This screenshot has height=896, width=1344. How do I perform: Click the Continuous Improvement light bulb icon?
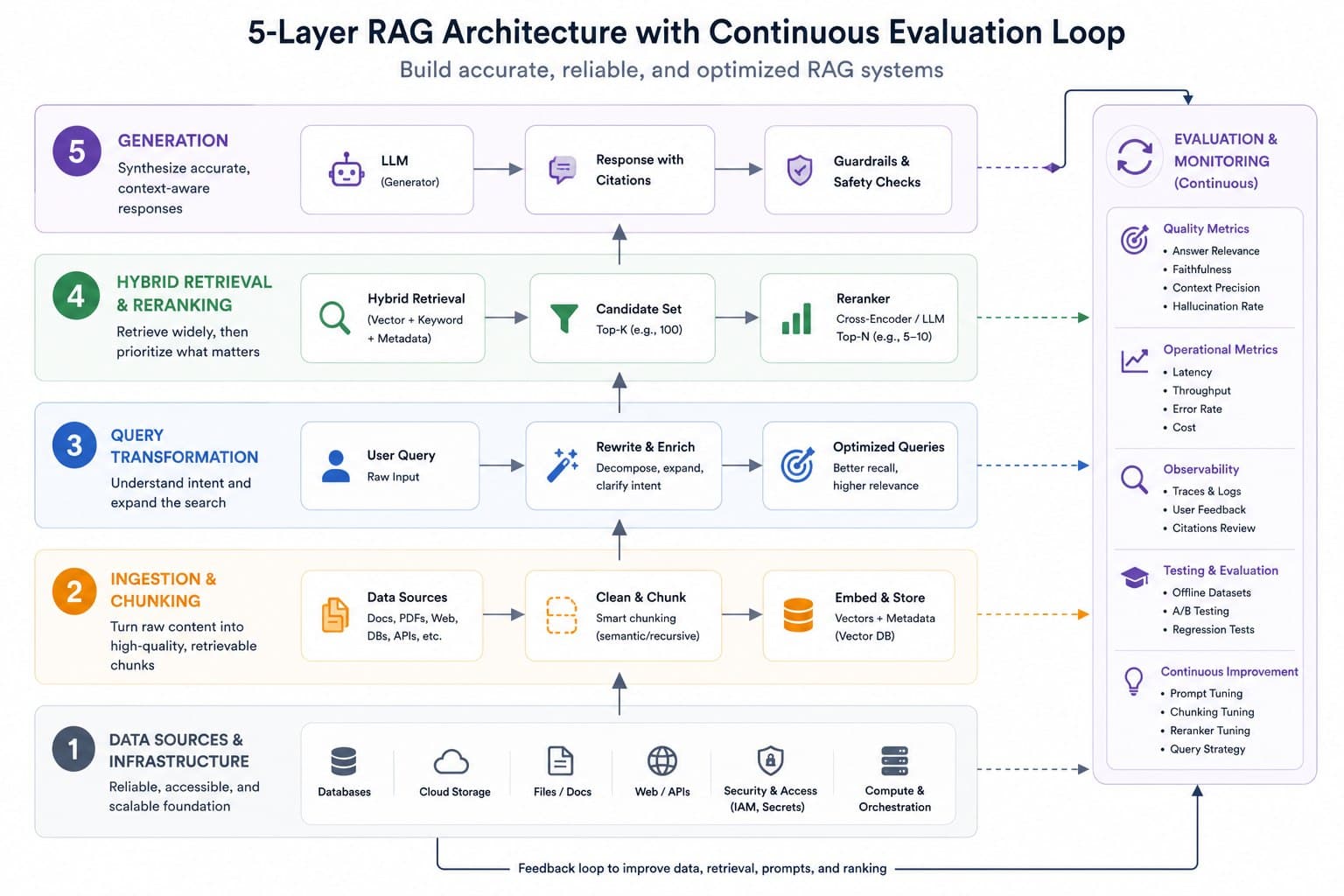(1134, 681)
